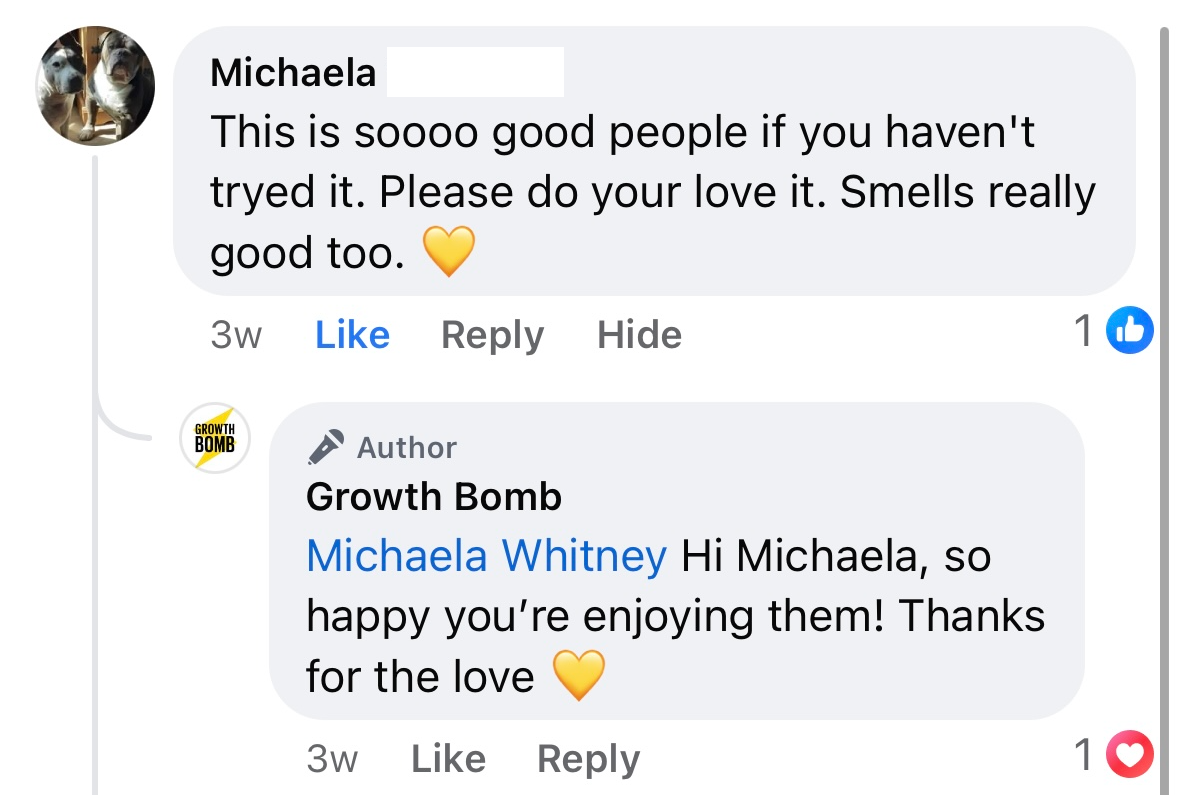Click the red heart reaction icon
Viewport: 1178px width, 795px height.
[1130, 756]
